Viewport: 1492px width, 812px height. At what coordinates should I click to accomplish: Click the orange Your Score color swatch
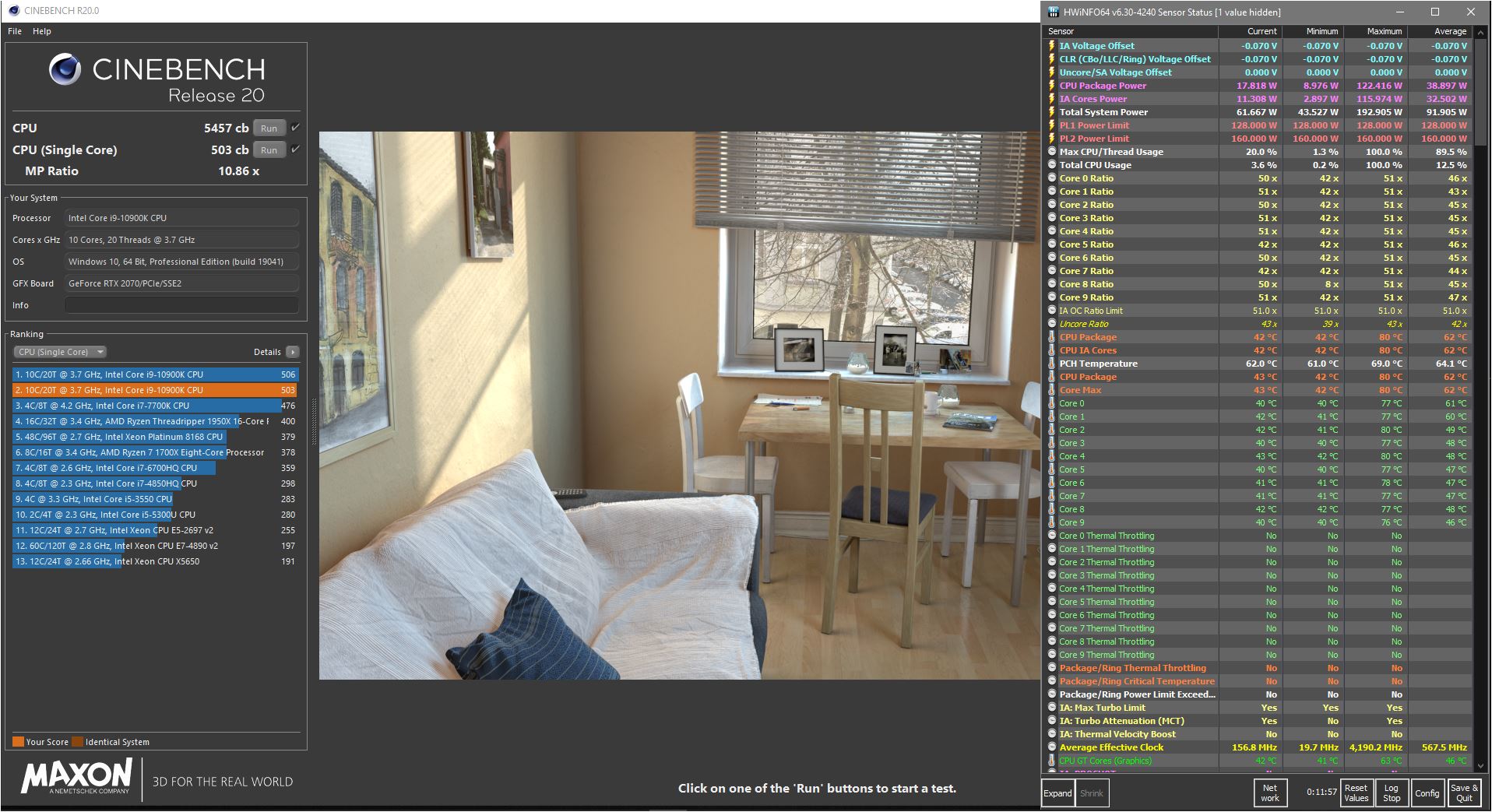click(x=17, y=741)
